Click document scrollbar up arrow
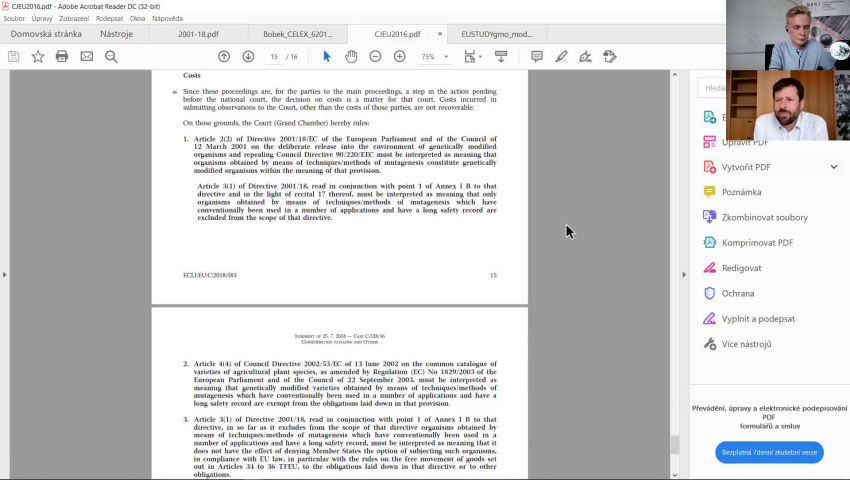850x480 pixels. pyautogui.click(x=675, y=75)
